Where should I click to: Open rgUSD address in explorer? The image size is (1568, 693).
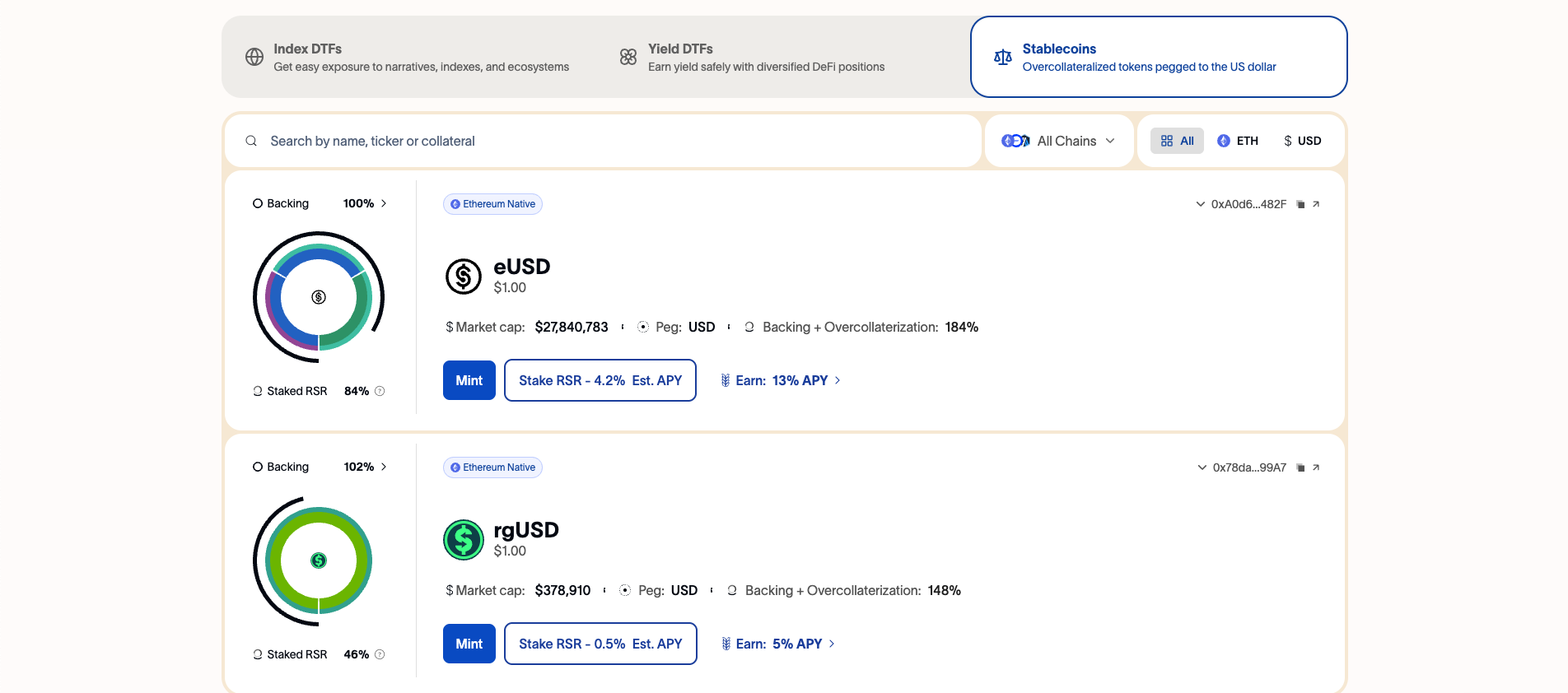click(1316, 467)
